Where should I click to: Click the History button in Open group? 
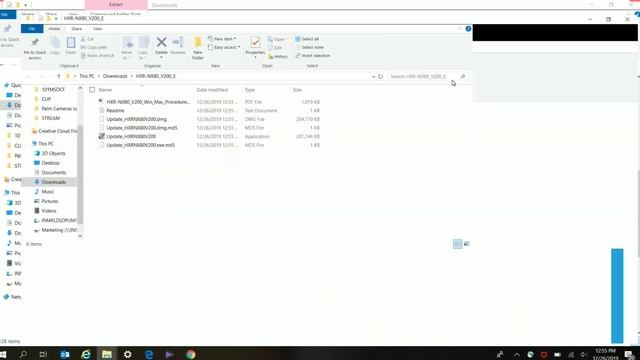pos(278,56)
